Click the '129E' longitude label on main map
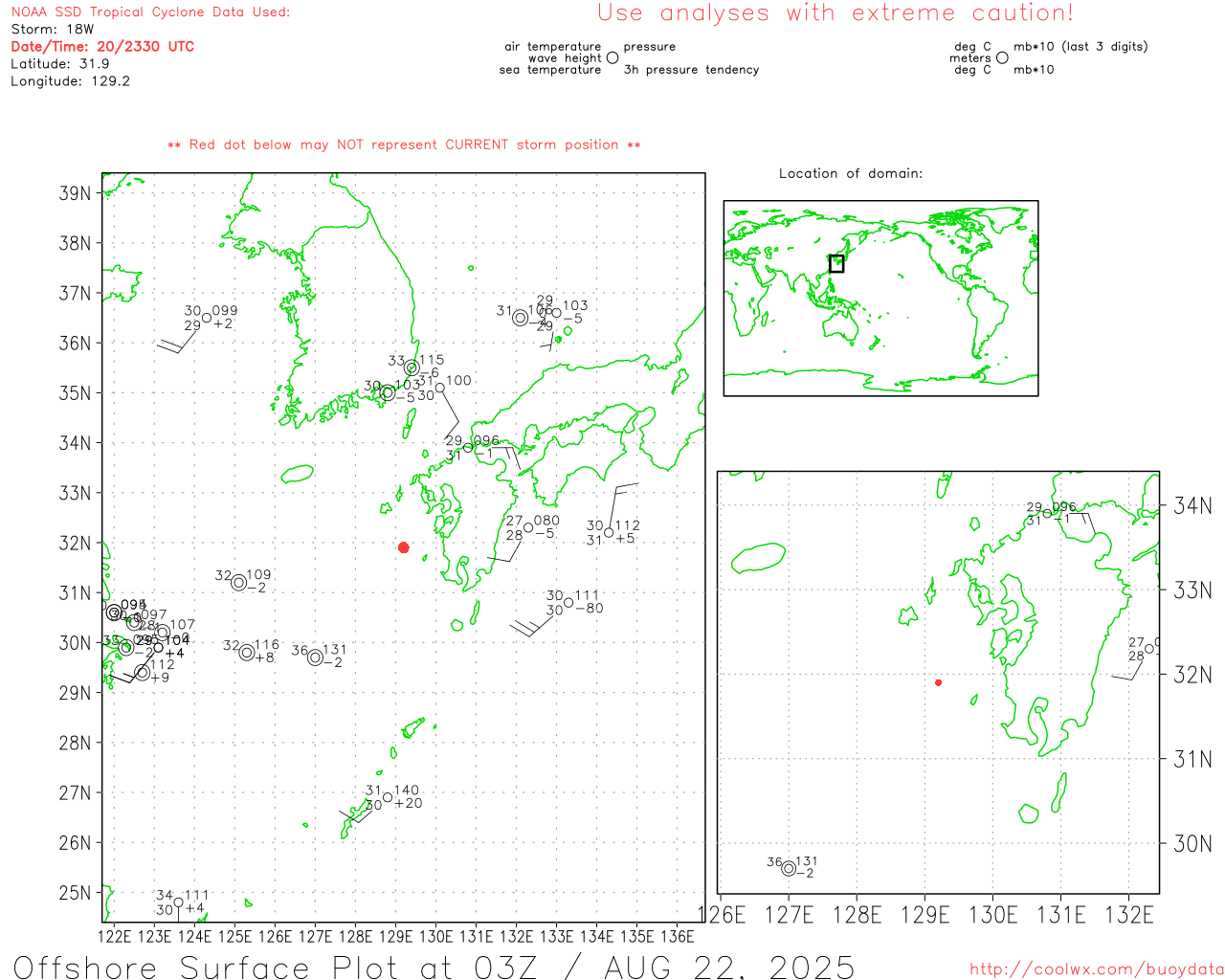 tap(395, 936)
